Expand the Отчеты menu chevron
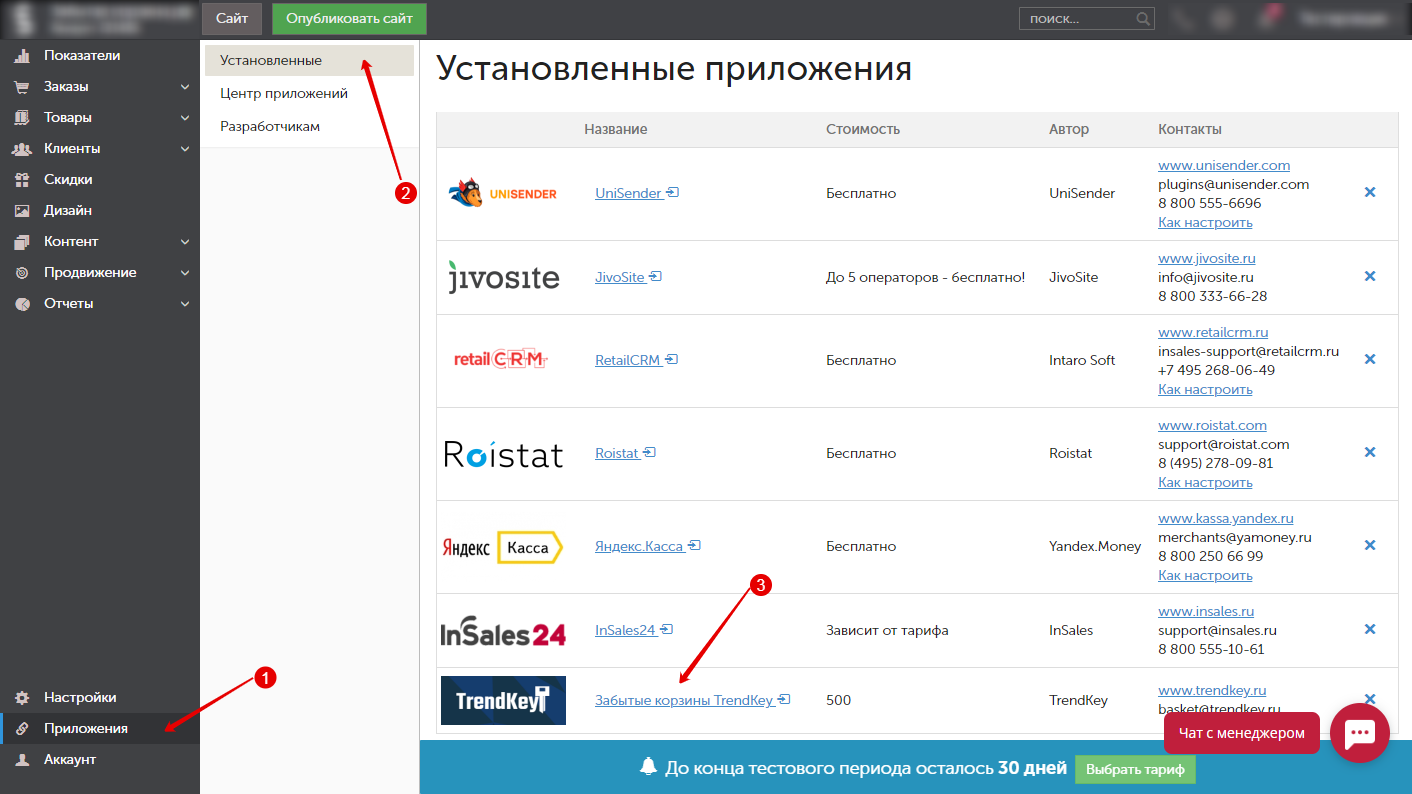The image size is (1412, 794). 185,304
